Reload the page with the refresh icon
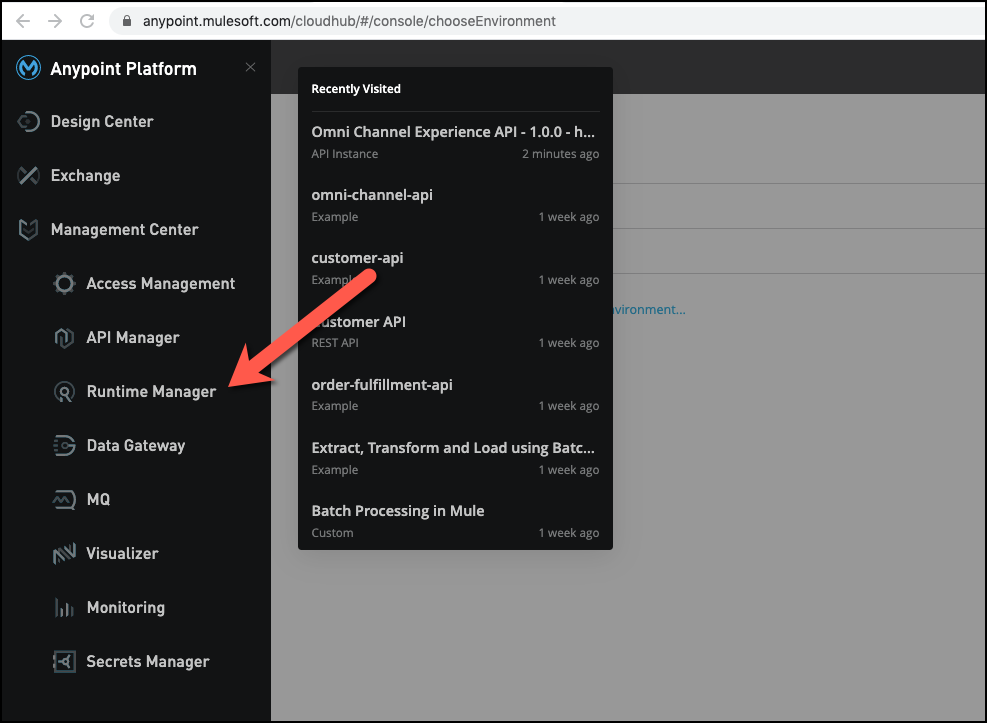 [x=87, y=21]
